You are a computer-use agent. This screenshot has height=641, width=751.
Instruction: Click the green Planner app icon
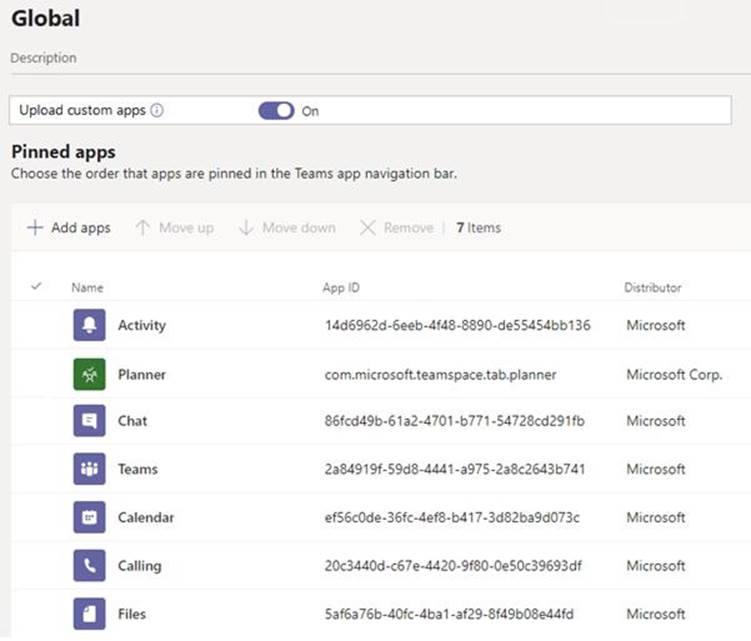pos(89,374)
